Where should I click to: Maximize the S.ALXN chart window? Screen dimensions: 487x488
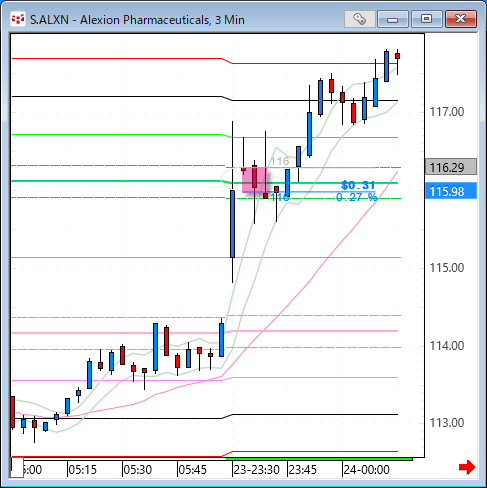point(426,19)
